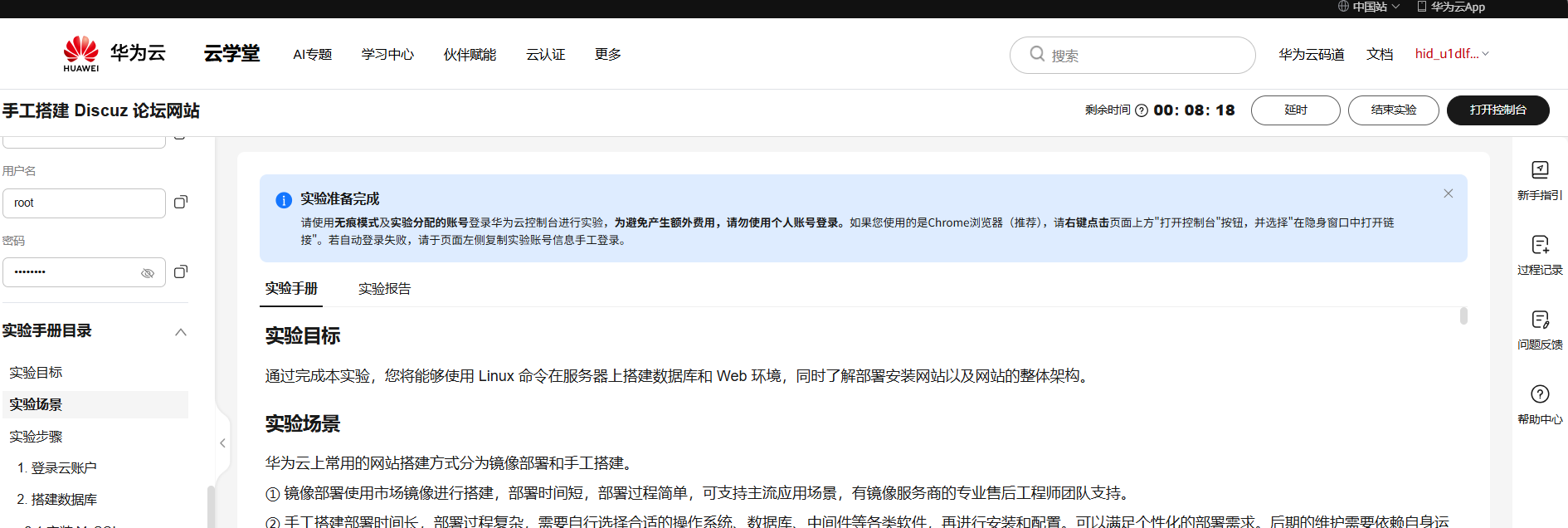Click the info icon in the notice banner

pyautogui.click(x=284, y=200)
